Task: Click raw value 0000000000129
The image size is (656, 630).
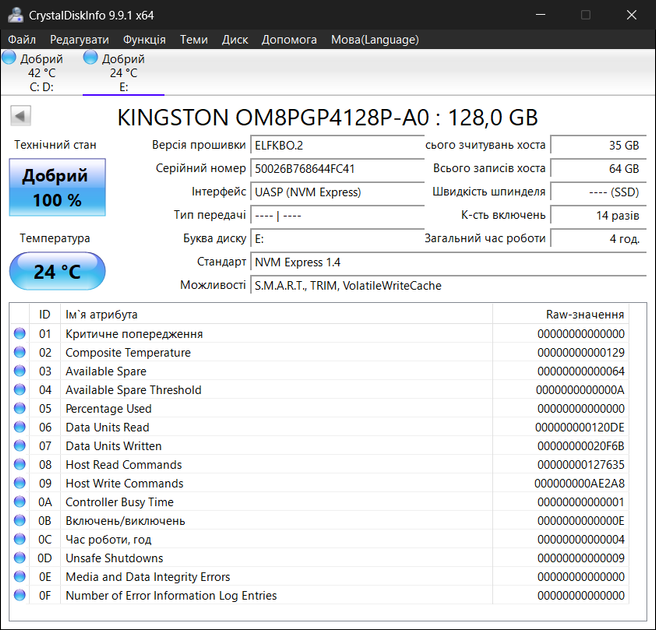Action: (581, 353)
